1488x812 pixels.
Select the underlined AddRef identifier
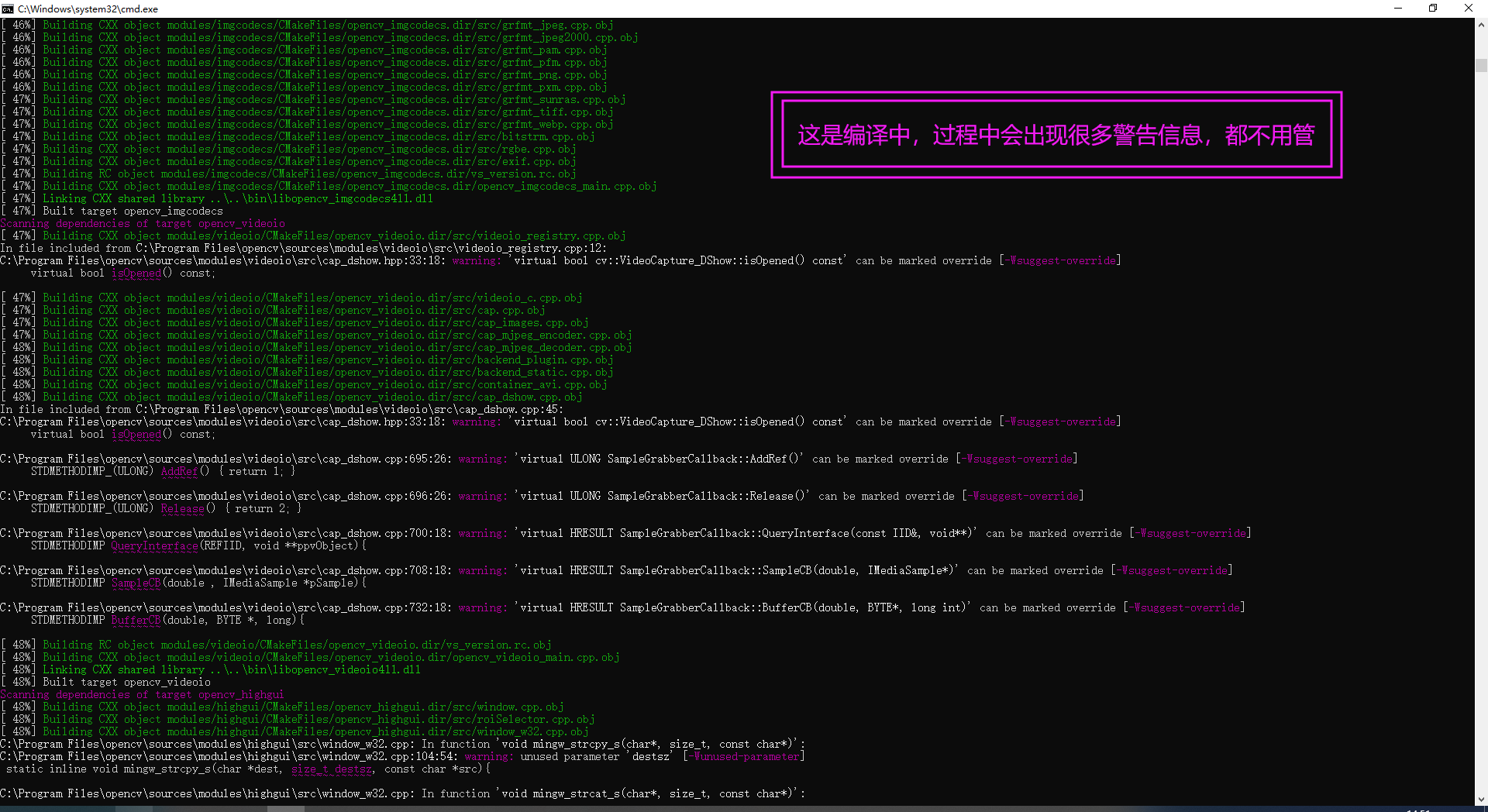coord(180,471)
